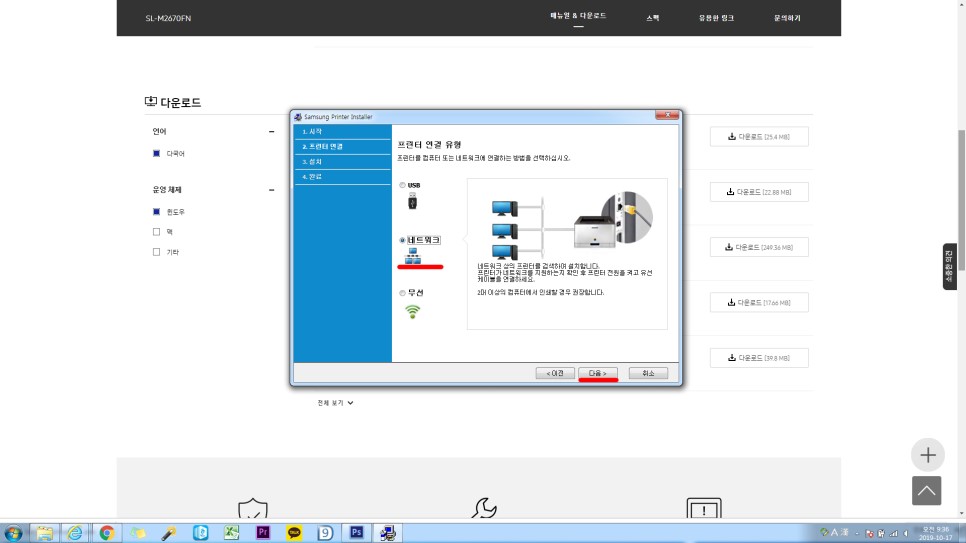Image resolution: width=966 pixels, height=543 pixels.
Task: Open the 문의하기 tab
Action: pyautogui.click(x=787, y=18)
